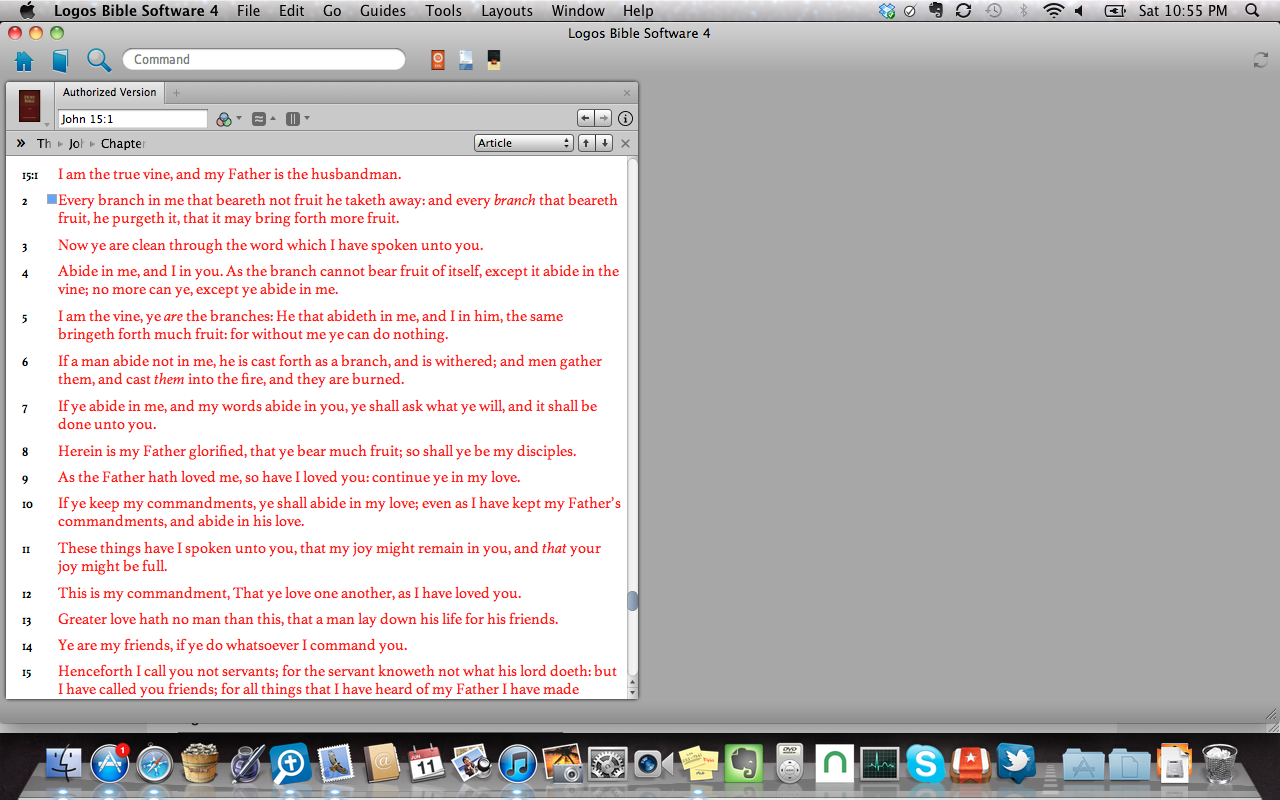Open Spotlight search in menu bar
Viewport: 1280px width, 800px height.
pos(1253,11)
